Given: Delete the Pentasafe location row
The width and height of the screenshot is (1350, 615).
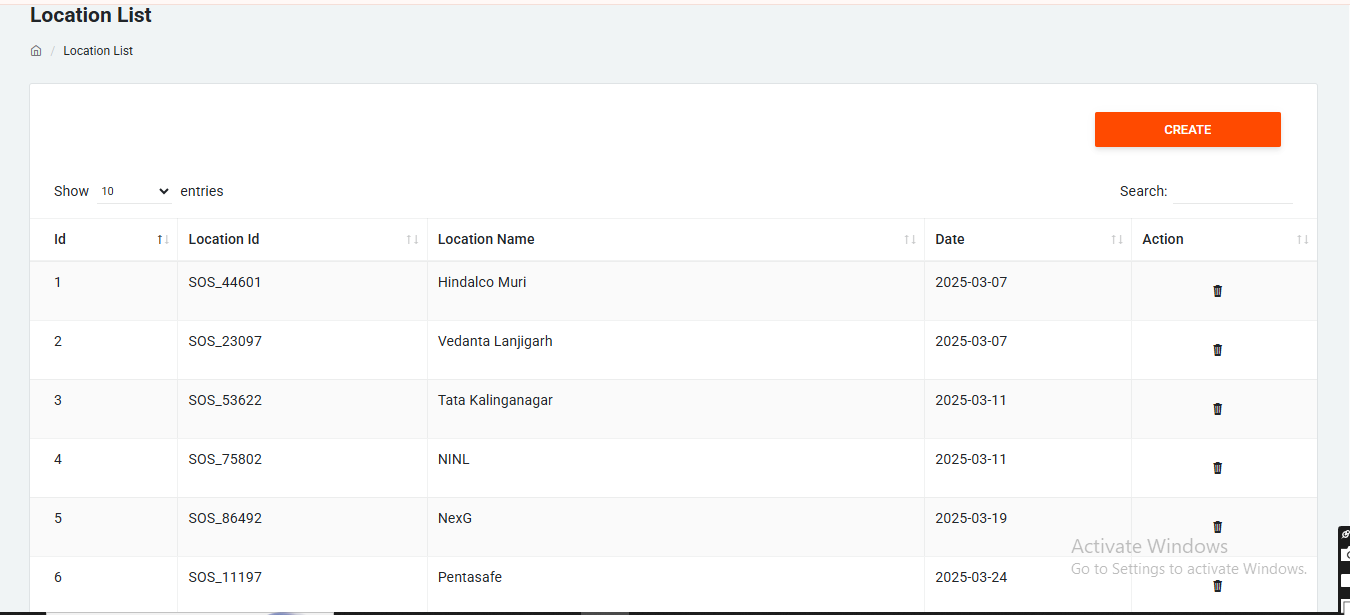Looking at the screenshot, I should (x=1217, y=586).
